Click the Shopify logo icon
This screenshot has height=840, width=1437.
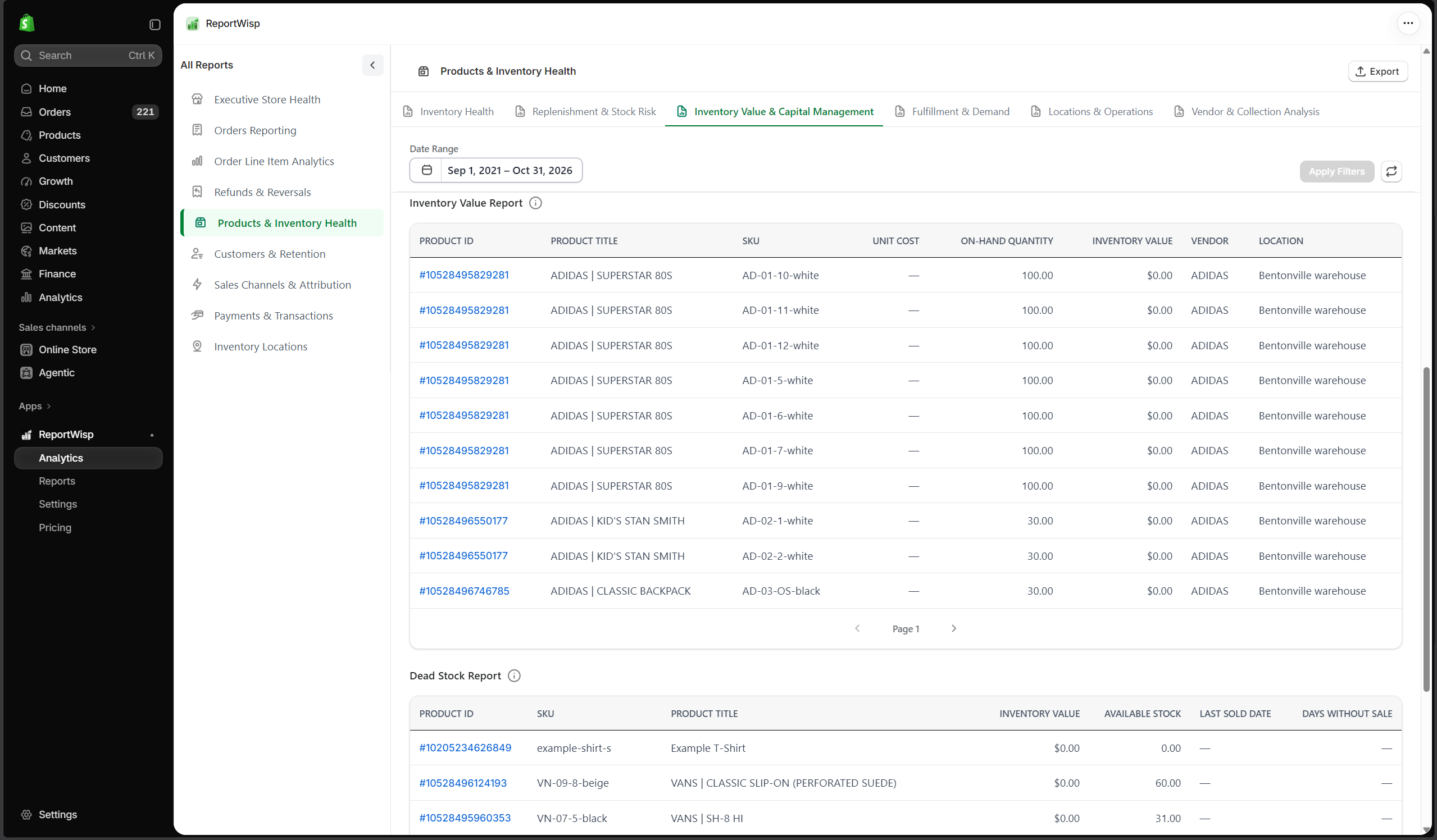[x=27, y=24]
